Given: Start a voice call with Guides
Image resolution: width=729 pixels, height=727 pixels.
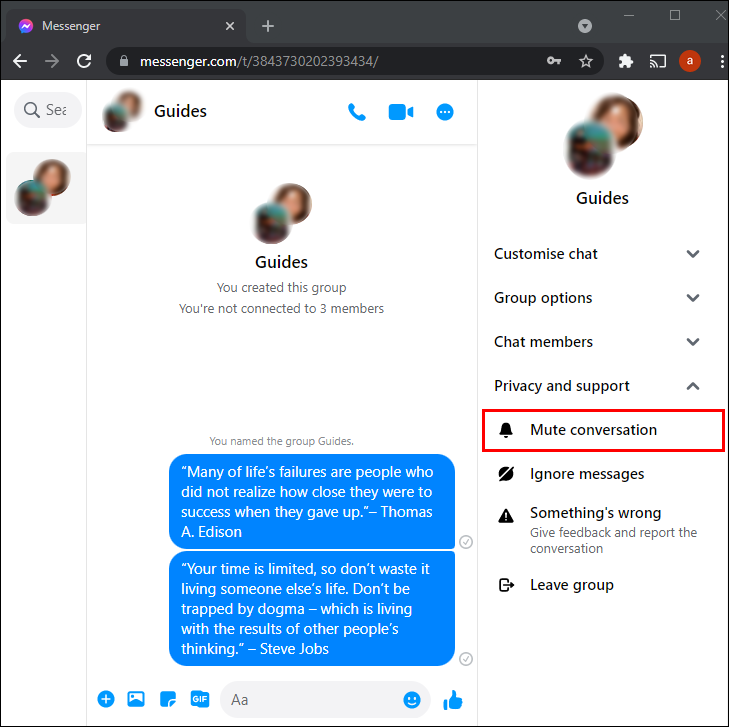Looking at the screenshot, I should click(x=357, y=112).
